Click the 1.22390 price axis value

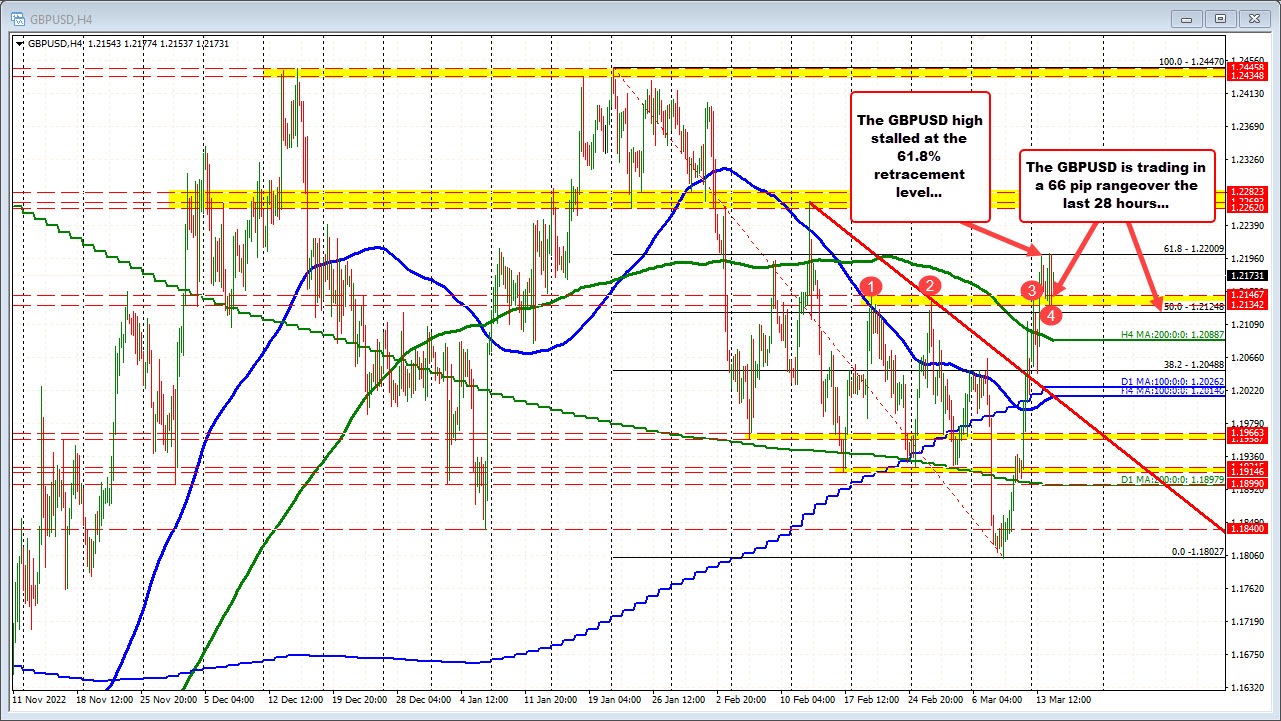tap(1246, 226)
